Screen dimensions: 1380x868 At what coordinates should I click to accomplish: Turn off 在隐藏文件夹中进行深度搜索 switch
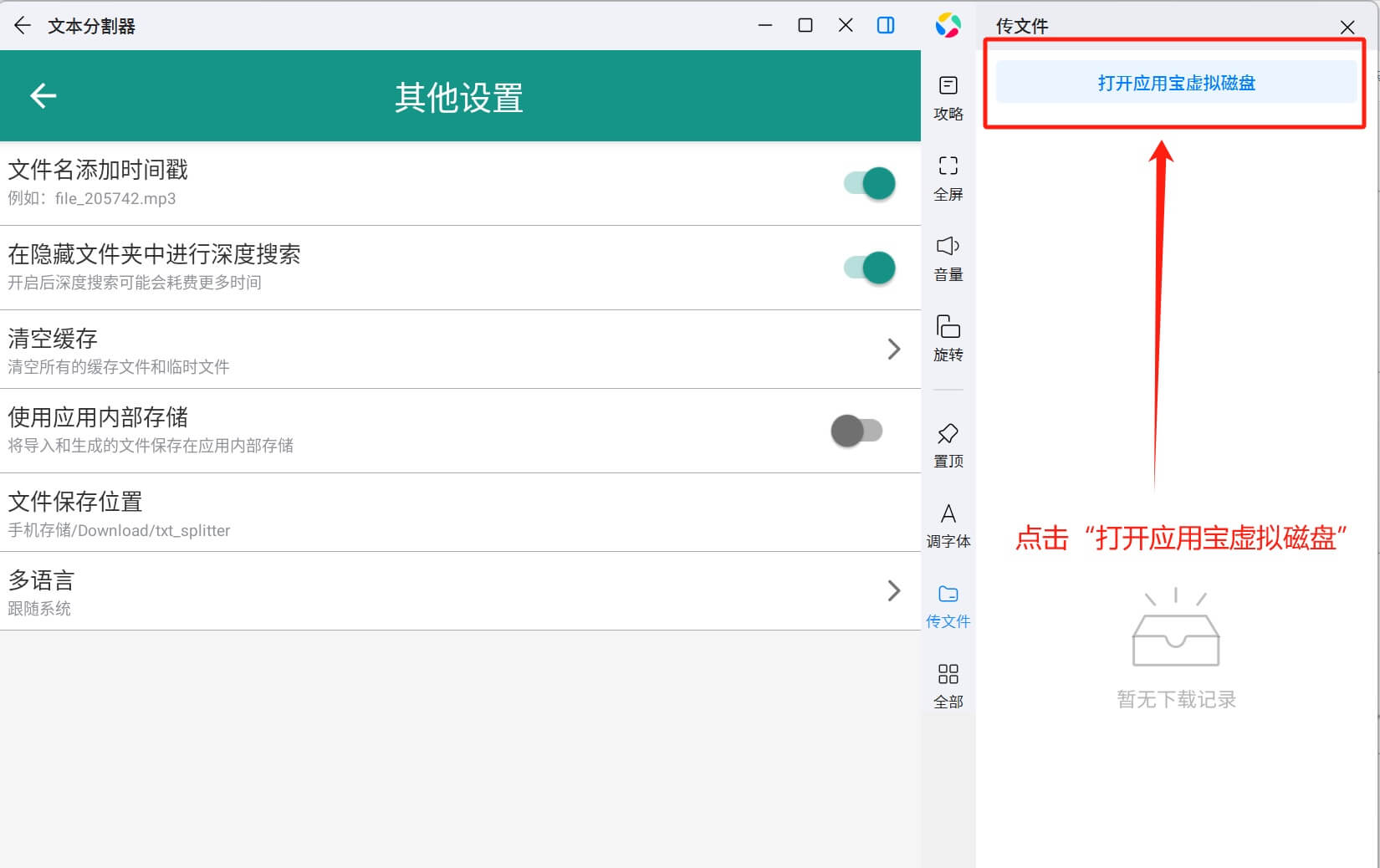[869, 268]
